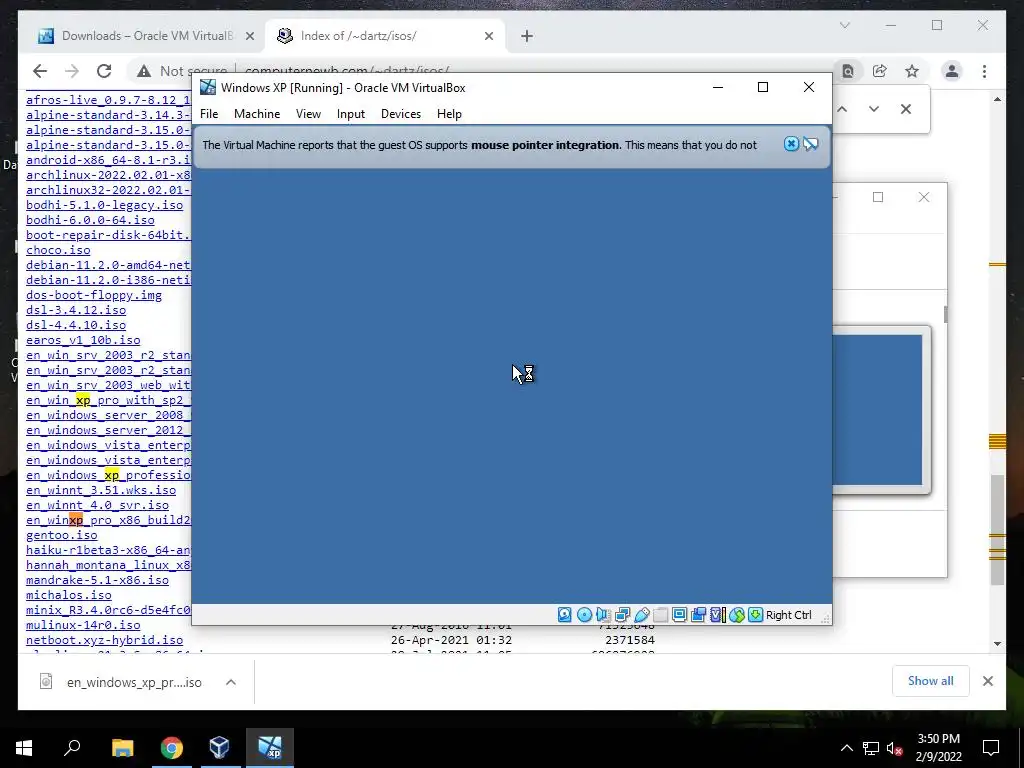Open the Windows notification center

(991, 748)
